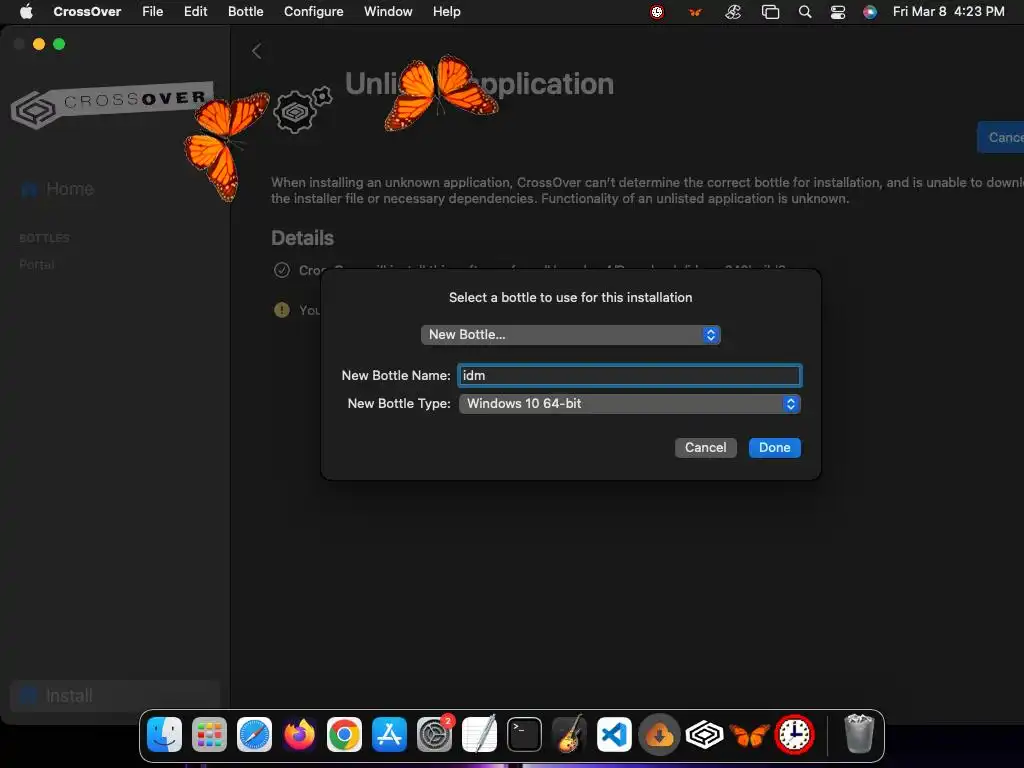Open the Edit menu

[195, 11]
